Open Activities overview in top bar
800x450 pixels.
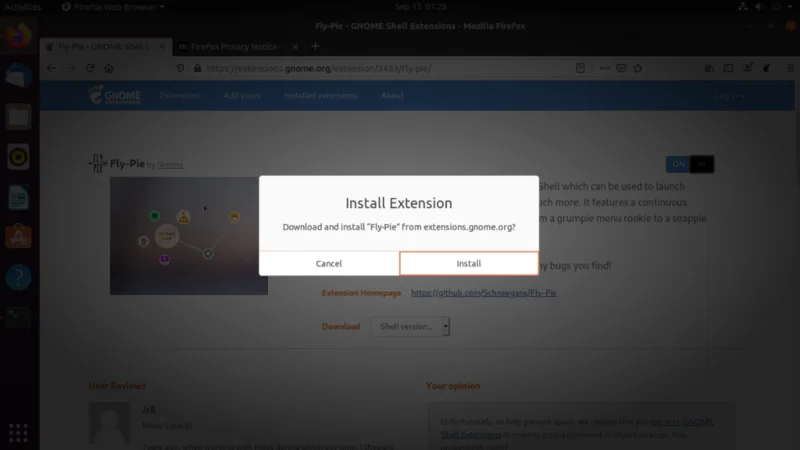pos(22,7)
